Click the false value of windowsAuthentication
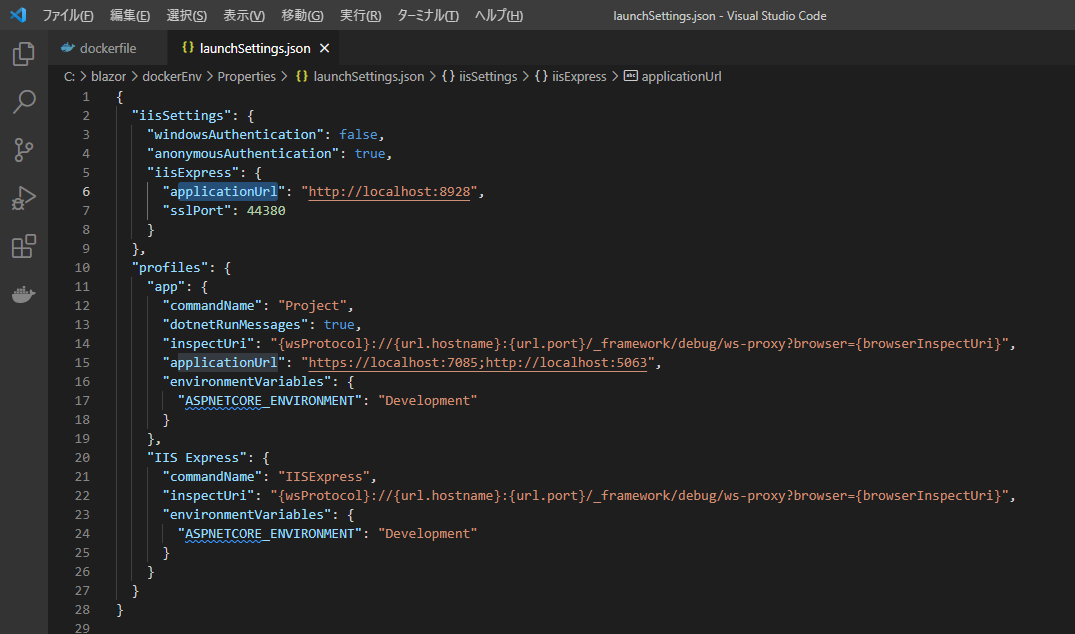 pyautogui.click(x=358, y=135)
